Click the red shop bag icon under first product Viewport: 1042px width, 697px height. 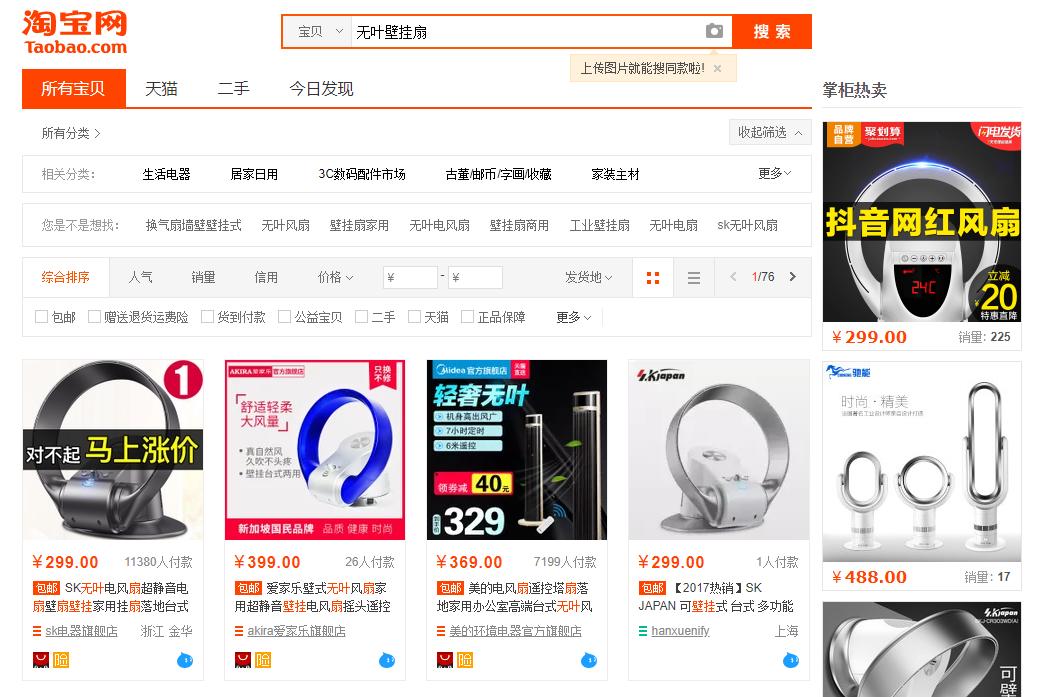pos(41,660)
